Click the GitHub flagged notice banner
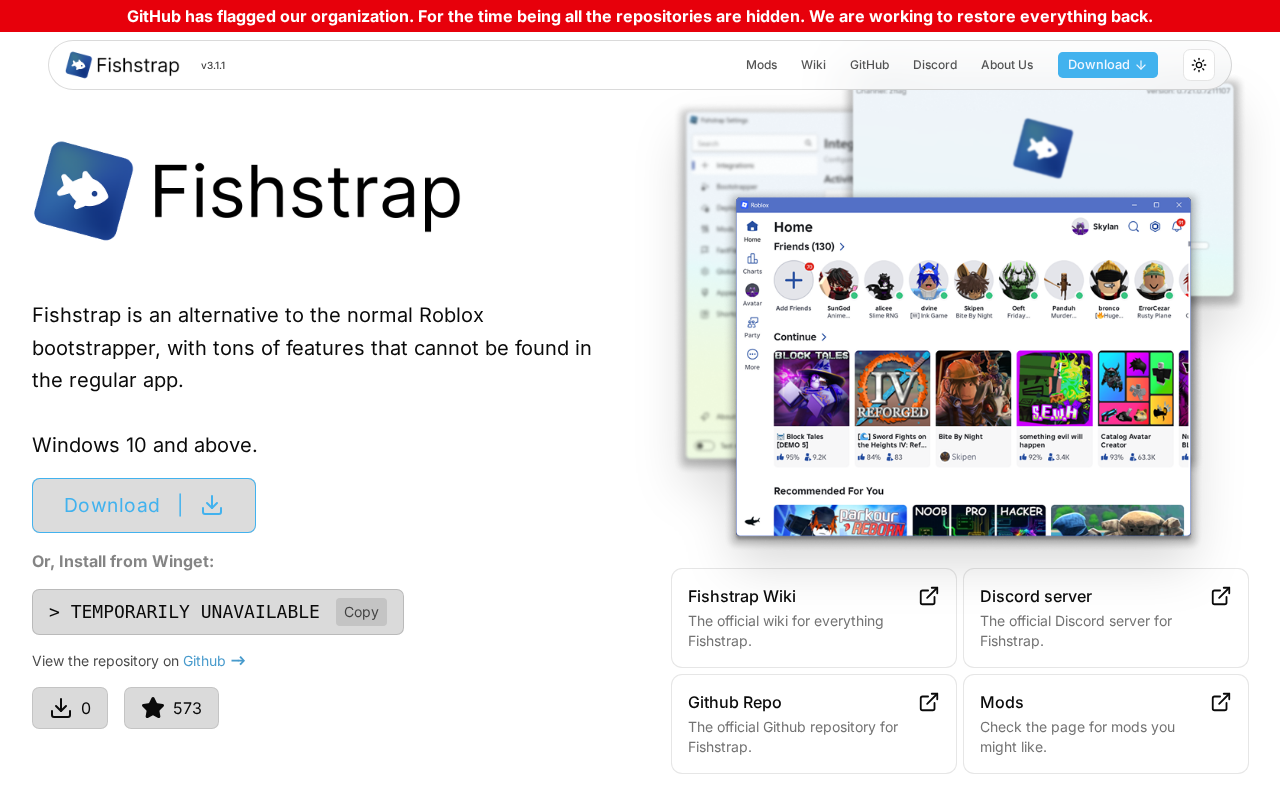Image resolution: width=1280 pixels, height=800 pixels. [x=640, y=16]
